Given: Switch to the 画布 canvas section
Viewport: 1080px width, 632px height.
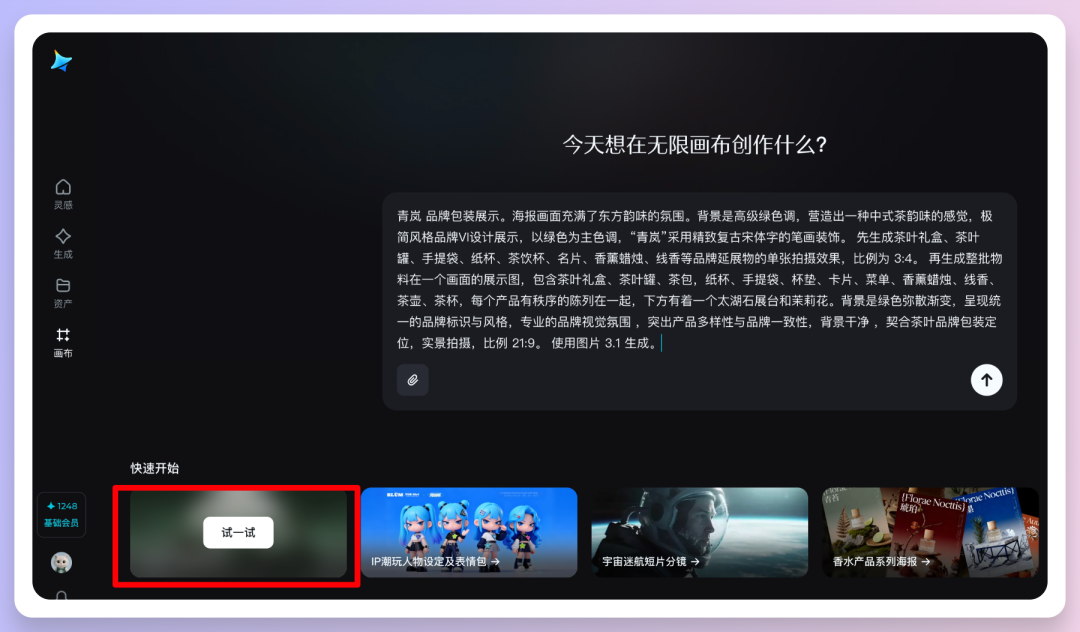Looking at the screenshot, I should tap(63, 343).
